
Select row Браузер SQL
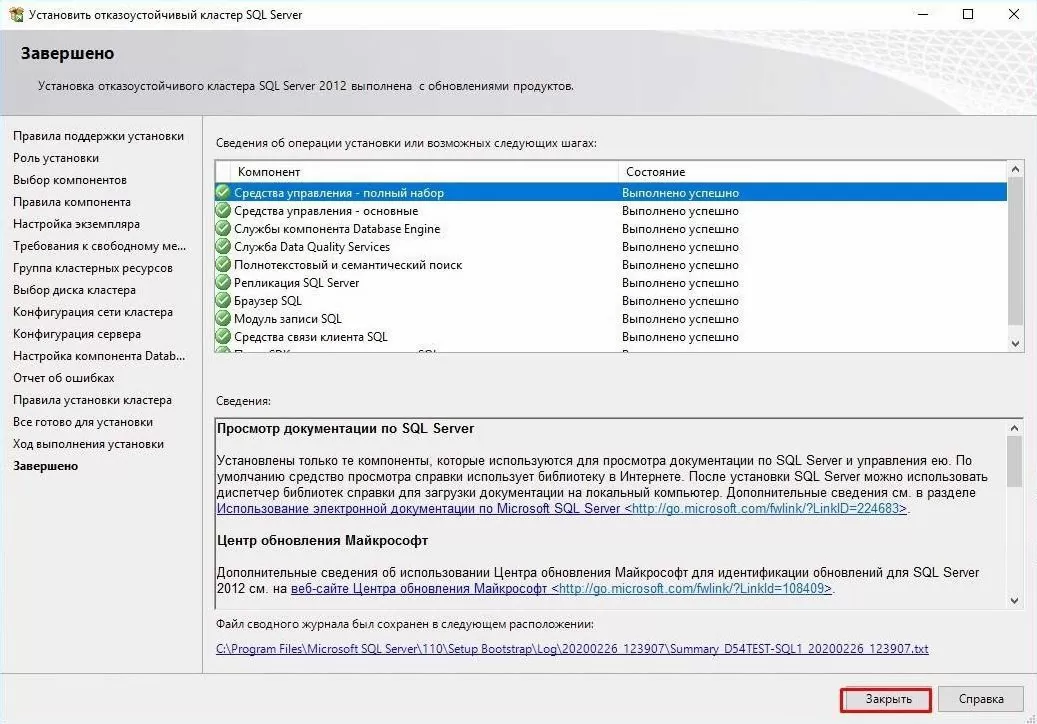pos(611,300)
